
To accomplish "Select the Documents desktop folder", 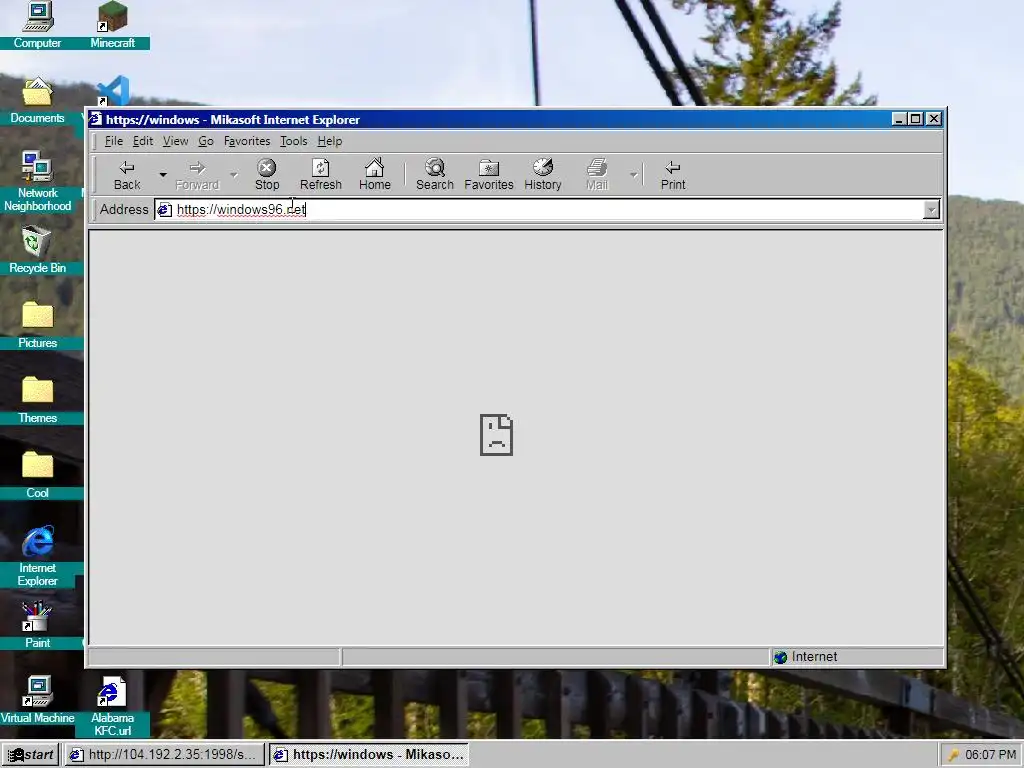I will click(37, 101).
